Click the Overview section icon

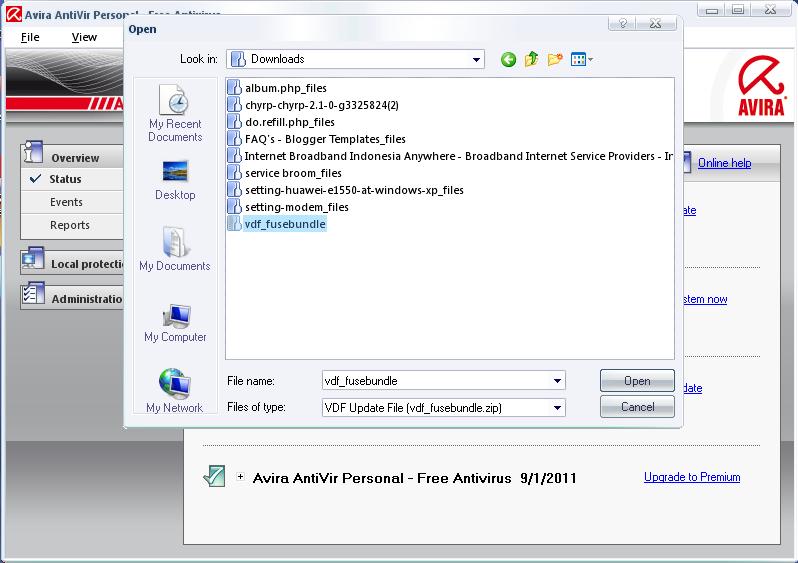tap(33, 152)
